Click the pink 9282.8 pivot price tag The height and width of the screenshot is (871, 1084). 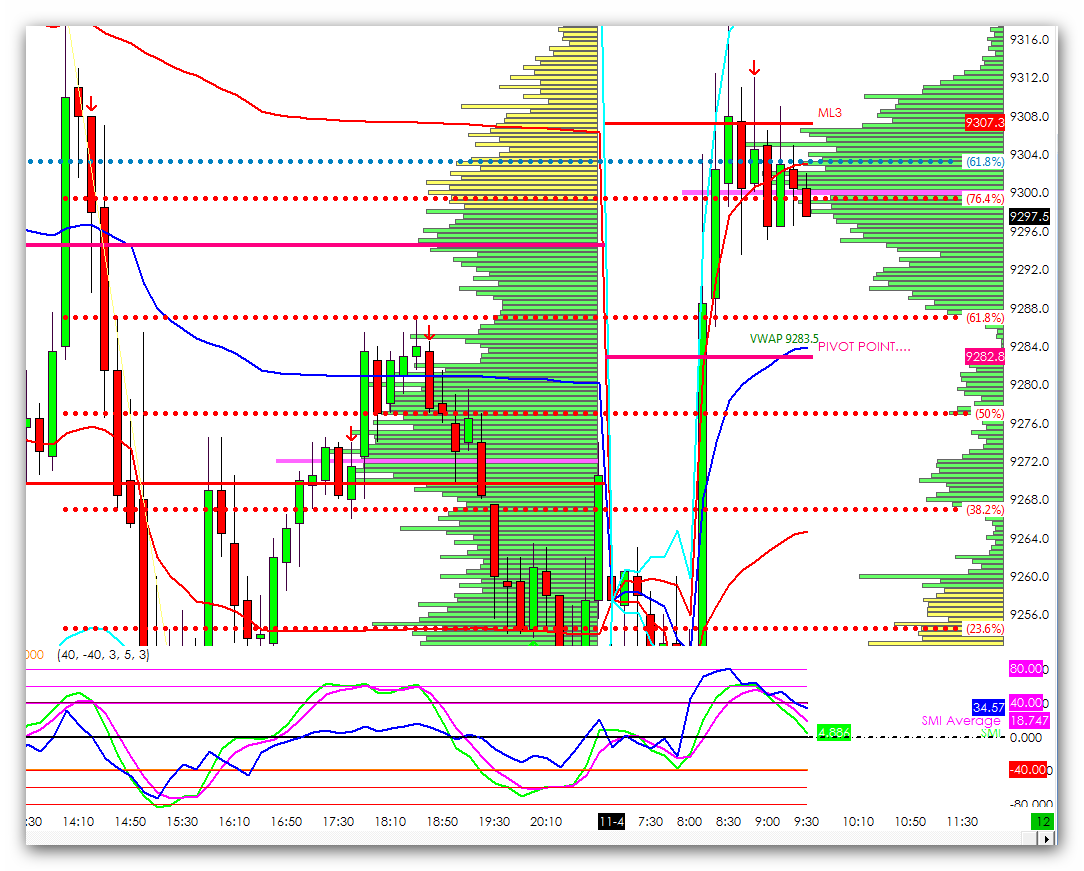click(x=984, y=357)
